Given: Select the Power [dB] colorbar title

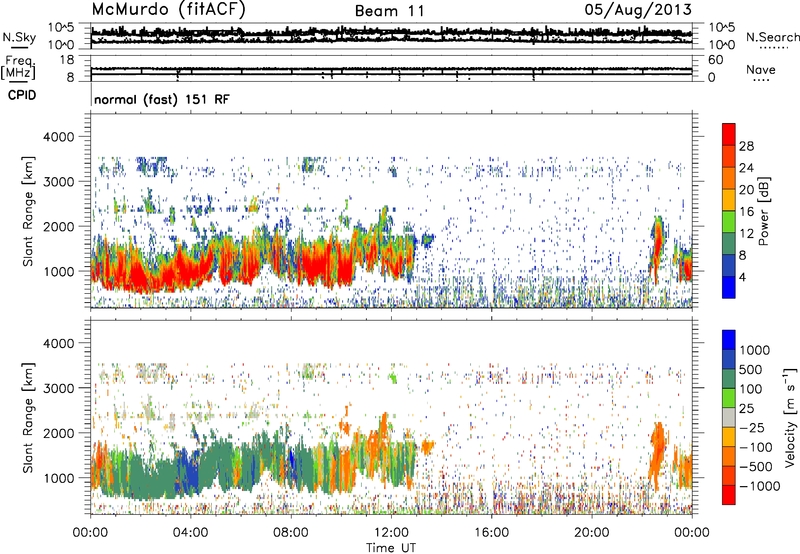Looking at the screenshot, I should coord(763,211).
